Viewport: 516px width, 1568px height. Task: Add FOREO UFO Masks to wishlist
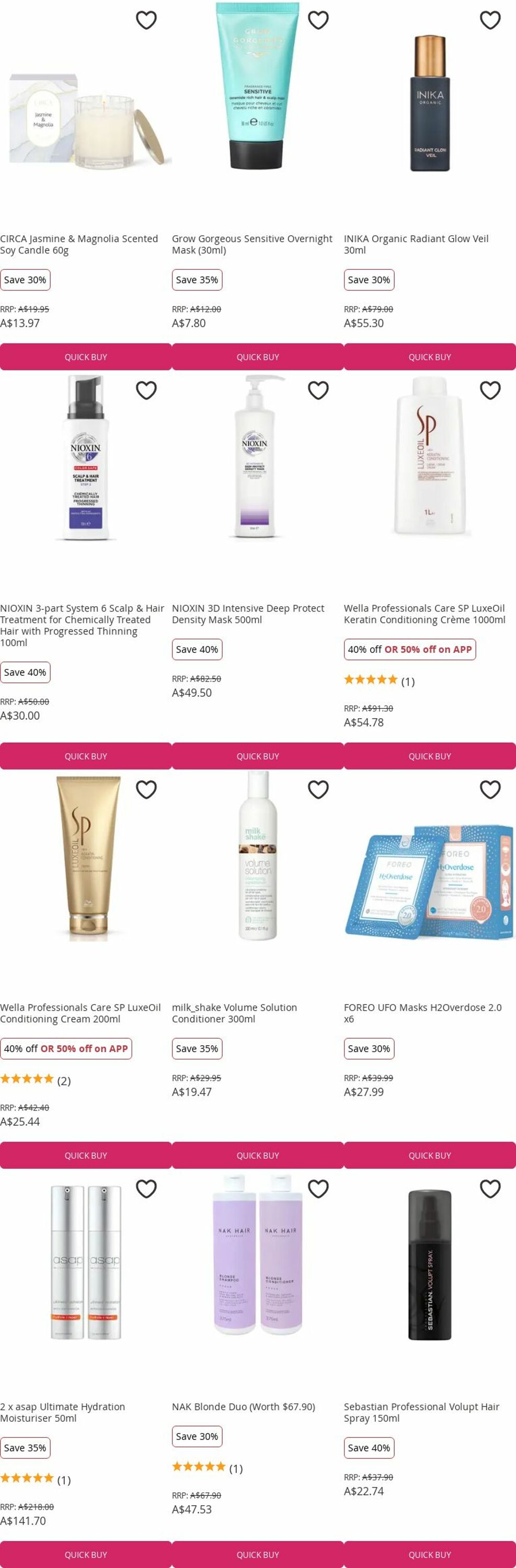(x=490, y=789)
